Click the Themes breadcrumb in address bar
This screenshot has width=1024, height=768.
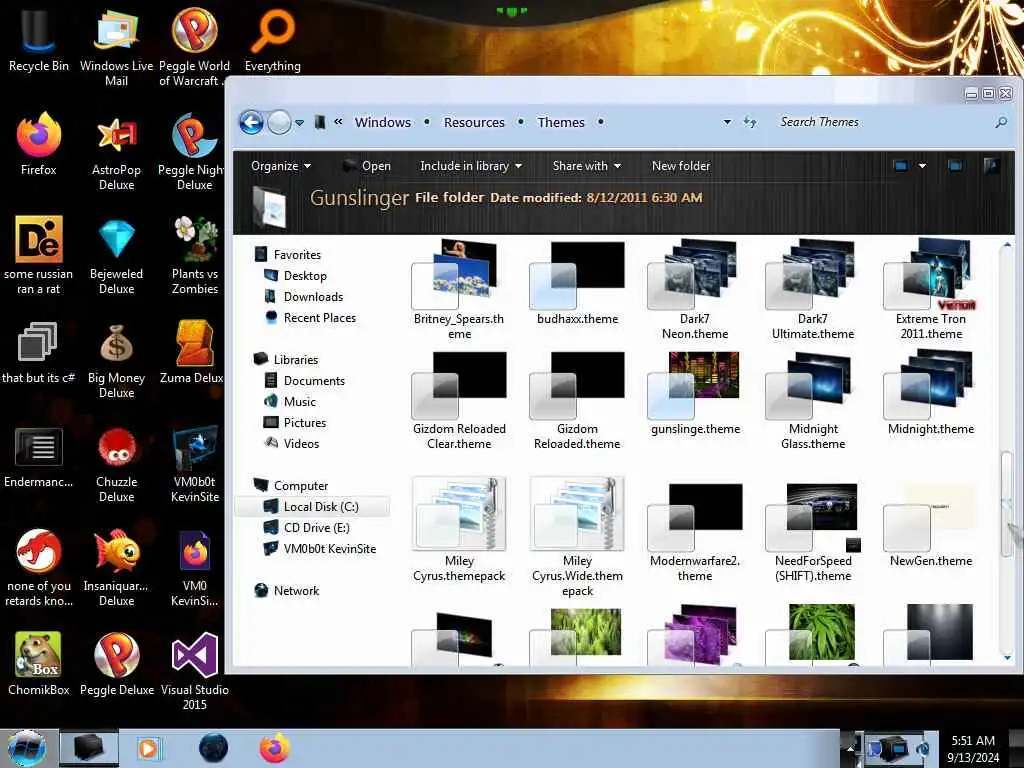(561, 122)
